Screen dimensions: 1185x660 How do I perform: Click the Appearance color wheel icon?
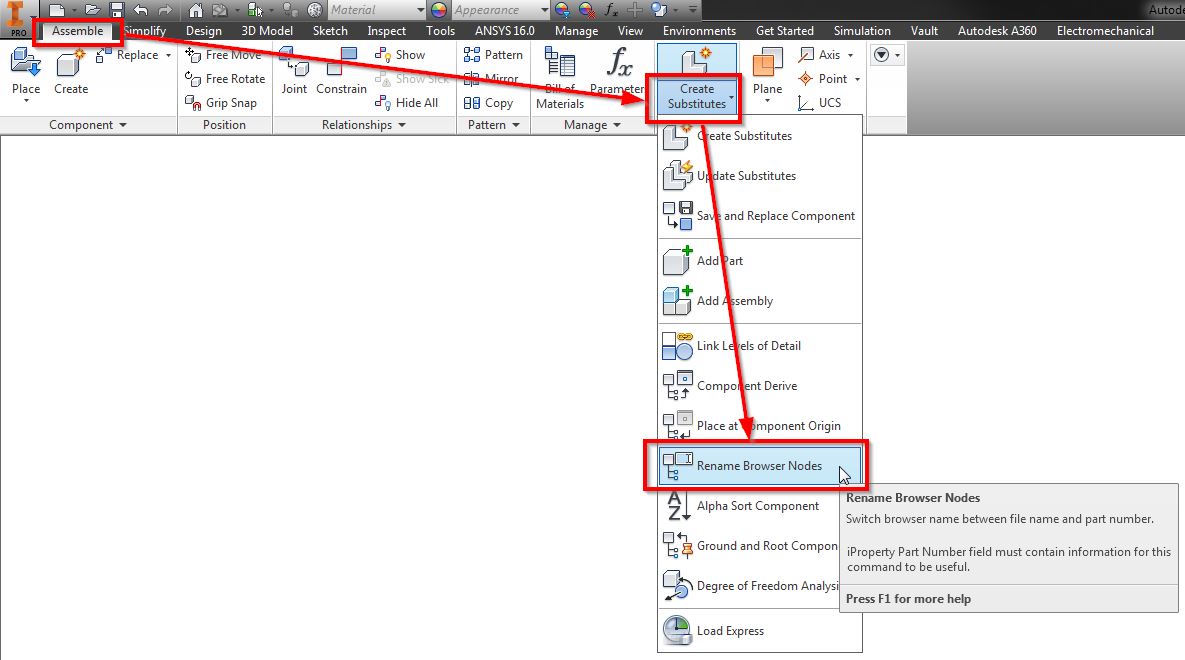[x=439, y=10]
